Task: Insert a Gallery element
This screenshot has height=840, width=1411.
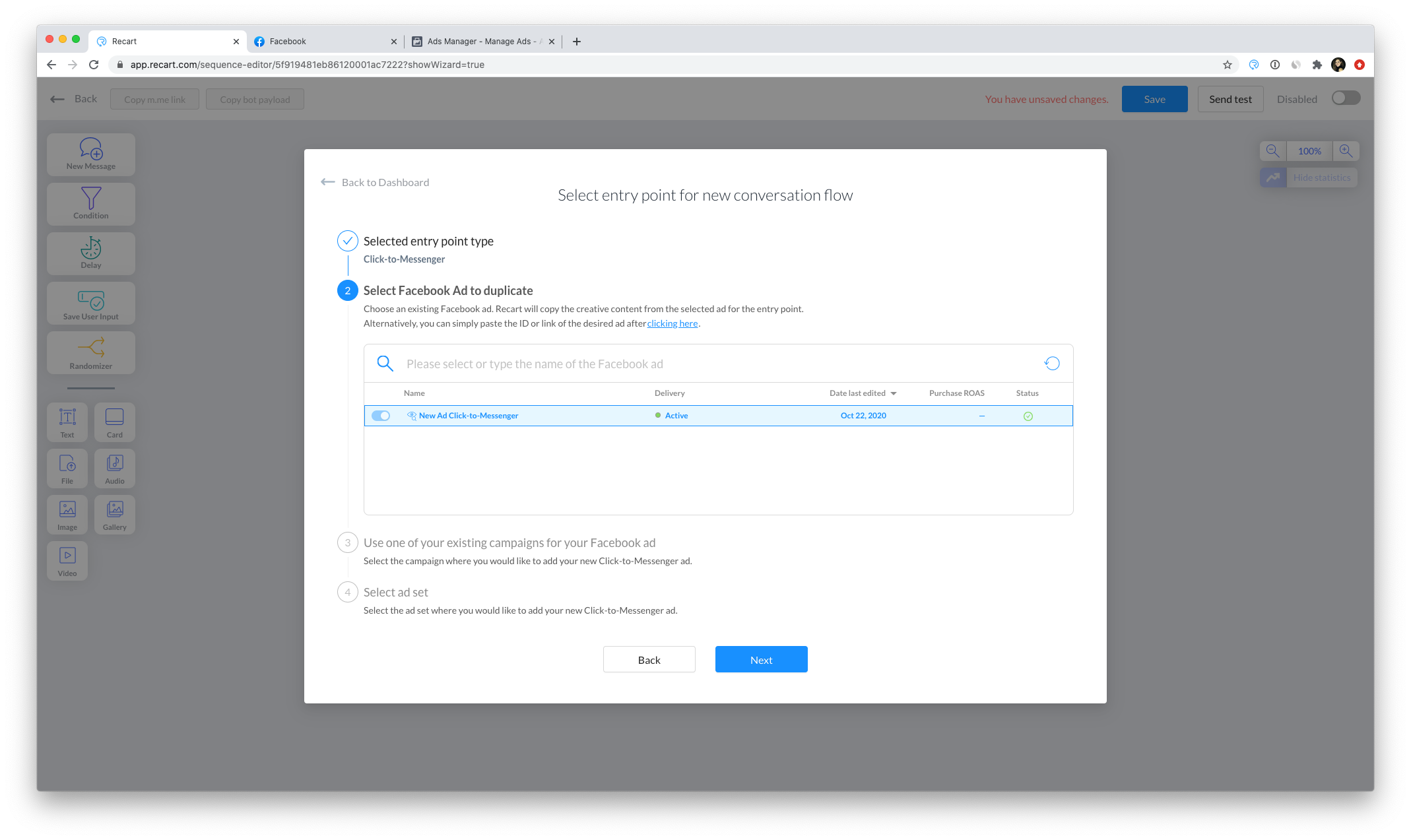Action: [x=115, y=515]
